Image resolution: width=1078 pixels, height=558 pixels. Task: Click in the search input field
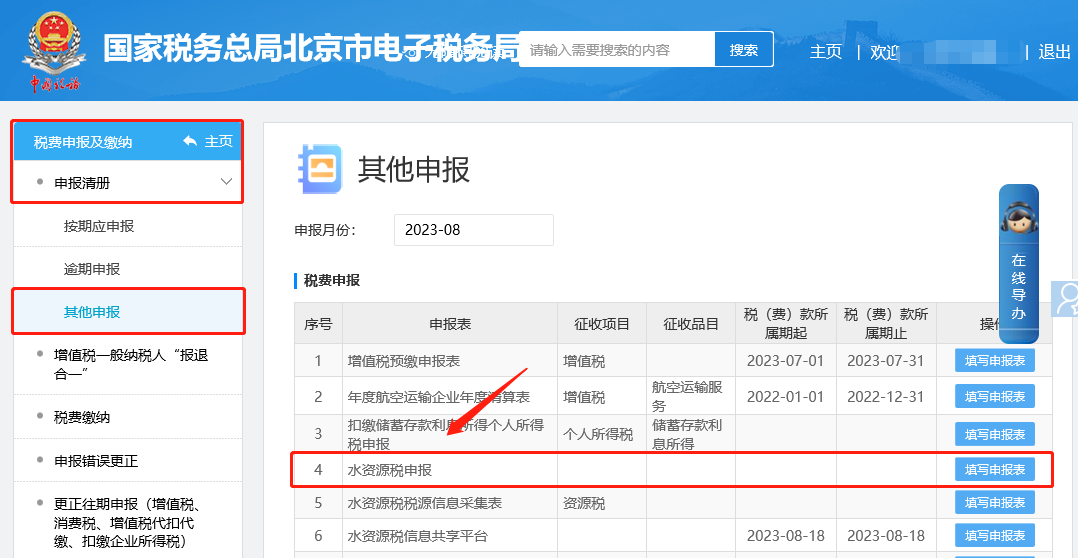click(617, 49)
